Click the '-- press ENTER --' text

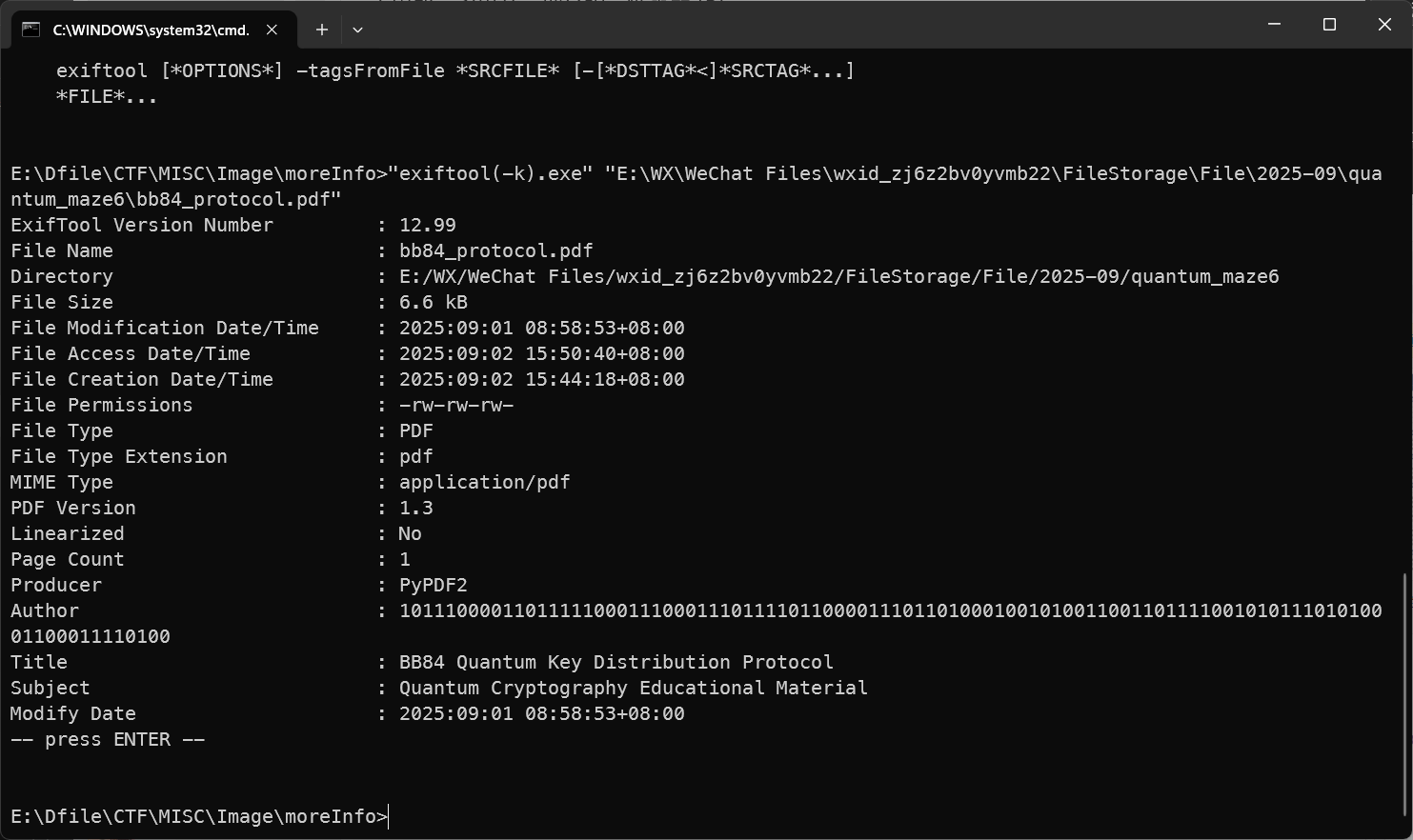108,740
